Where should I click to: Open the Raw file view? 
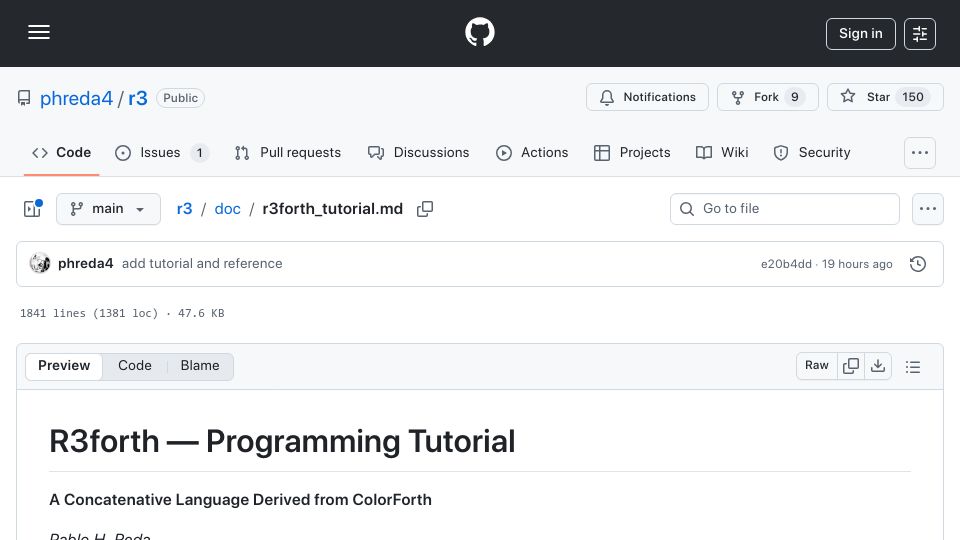817,366
